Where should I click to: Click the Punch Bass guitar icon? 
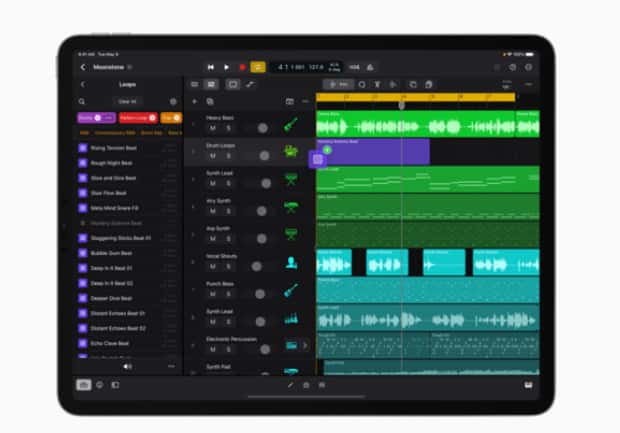coord(291,290)
